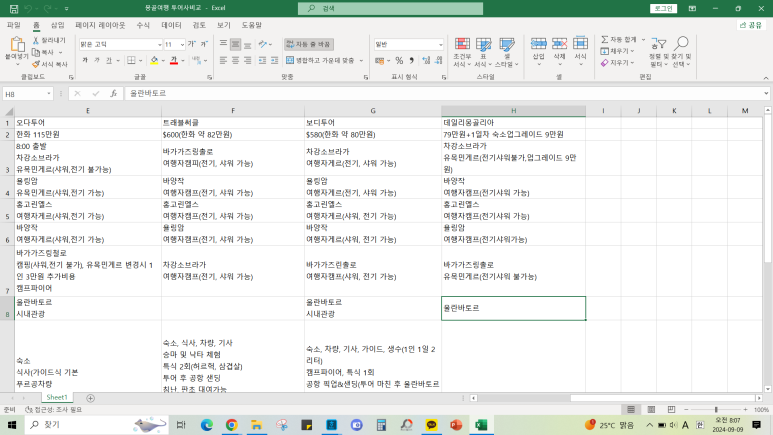Increase decimal places

(x=426, y=61)
